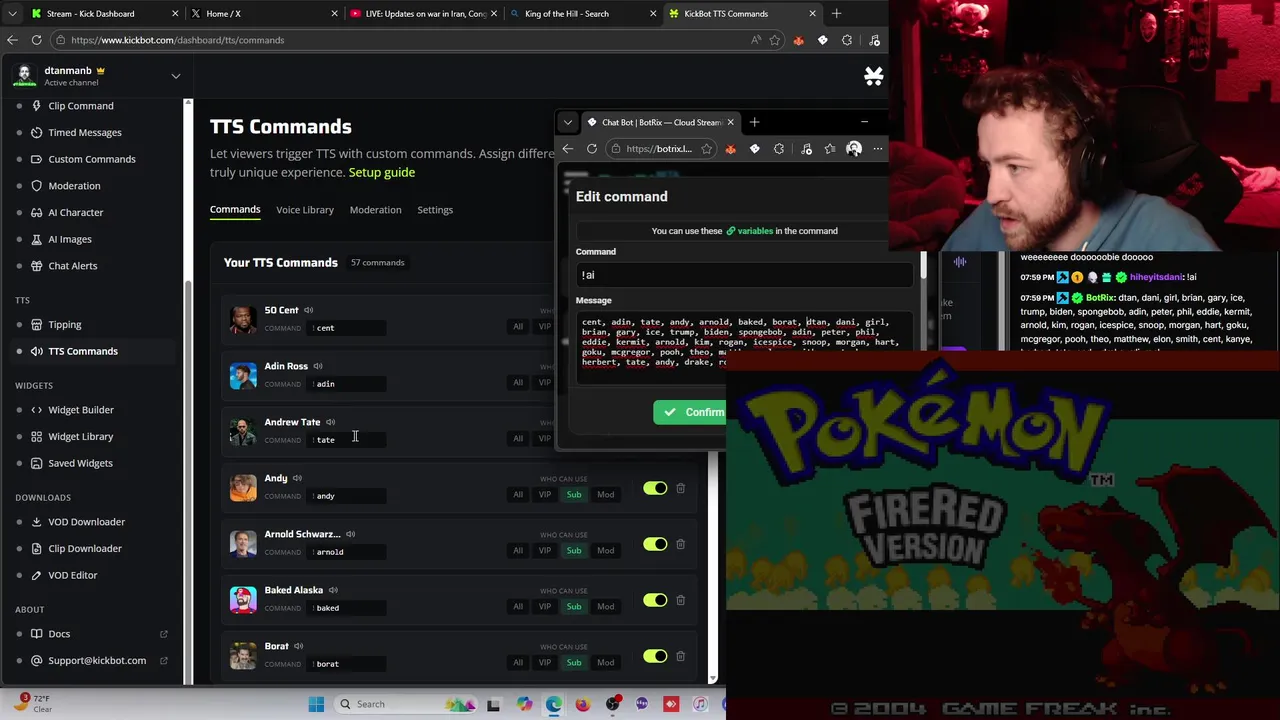Open Chat Alerts in the sidebar

coord(72,266)
